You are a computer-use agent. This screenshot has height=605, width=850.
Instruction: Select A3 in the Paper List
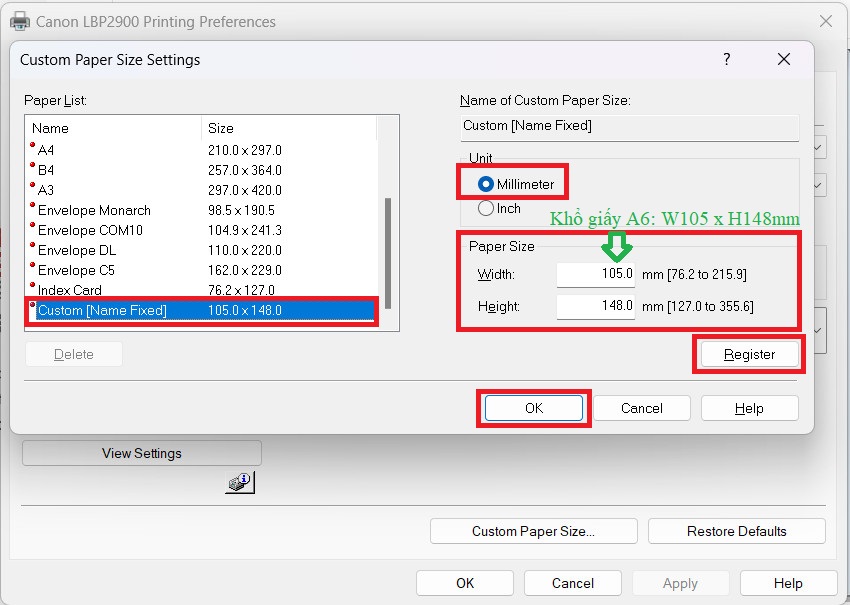(201, 190)
